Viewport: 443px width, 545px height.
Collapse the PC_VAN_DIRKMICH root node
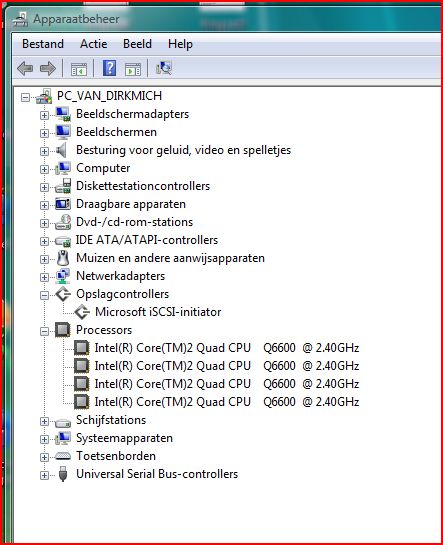tap(25, 97)
